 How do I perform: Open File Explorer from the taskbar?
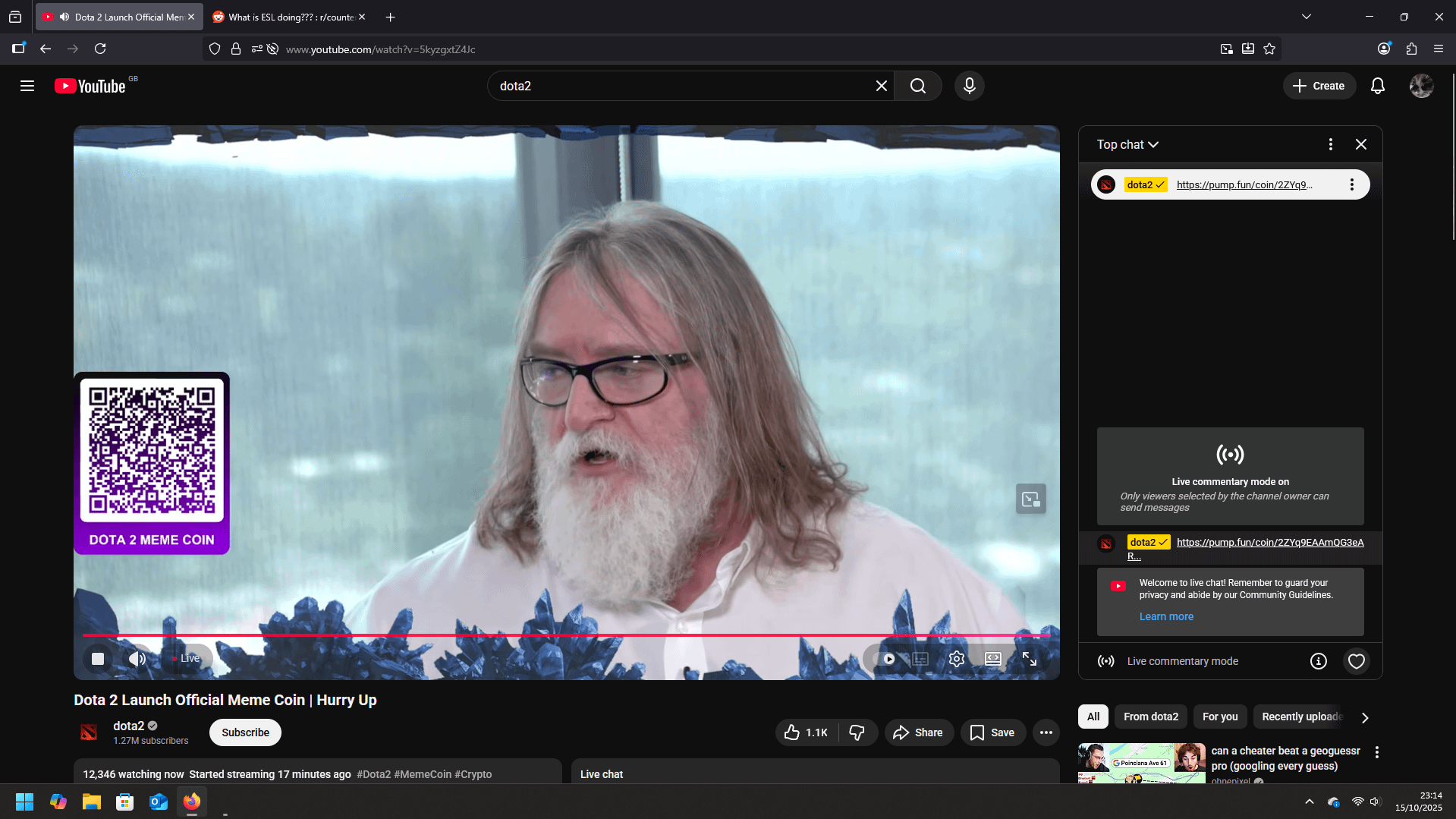coord(92,802)
